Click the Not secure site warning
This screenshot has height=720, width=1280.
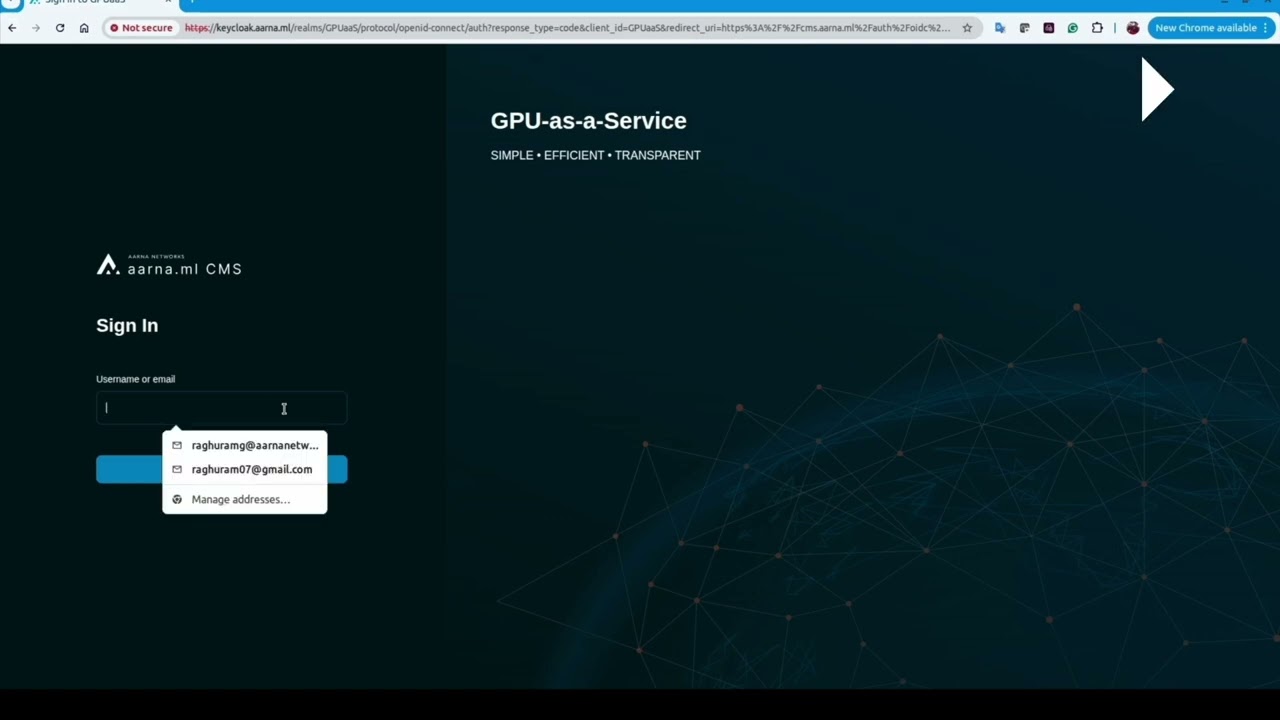click(x=141, y=28)
